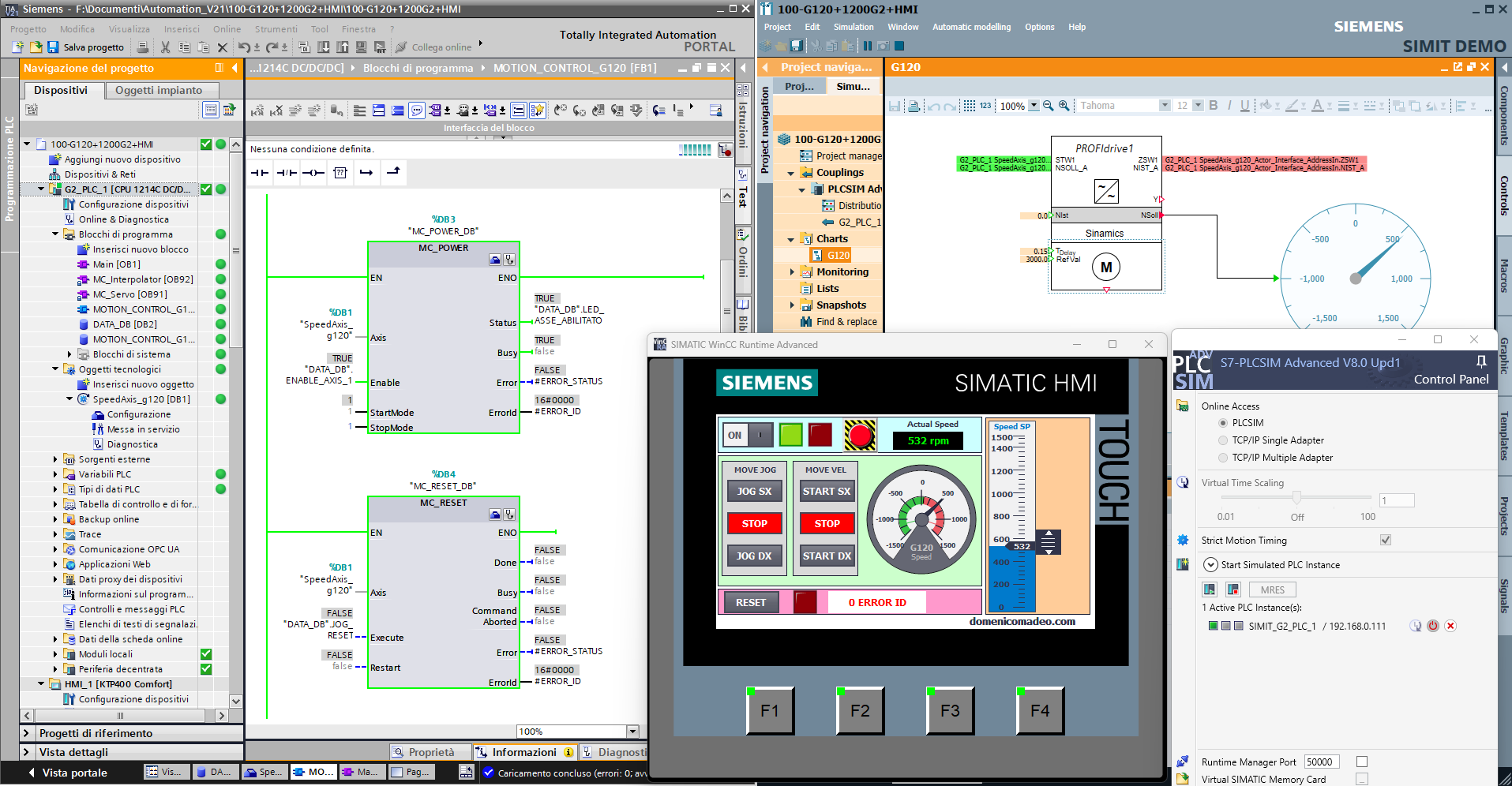
Task: Insert an empty box instruction
Action: click(340, 172)
